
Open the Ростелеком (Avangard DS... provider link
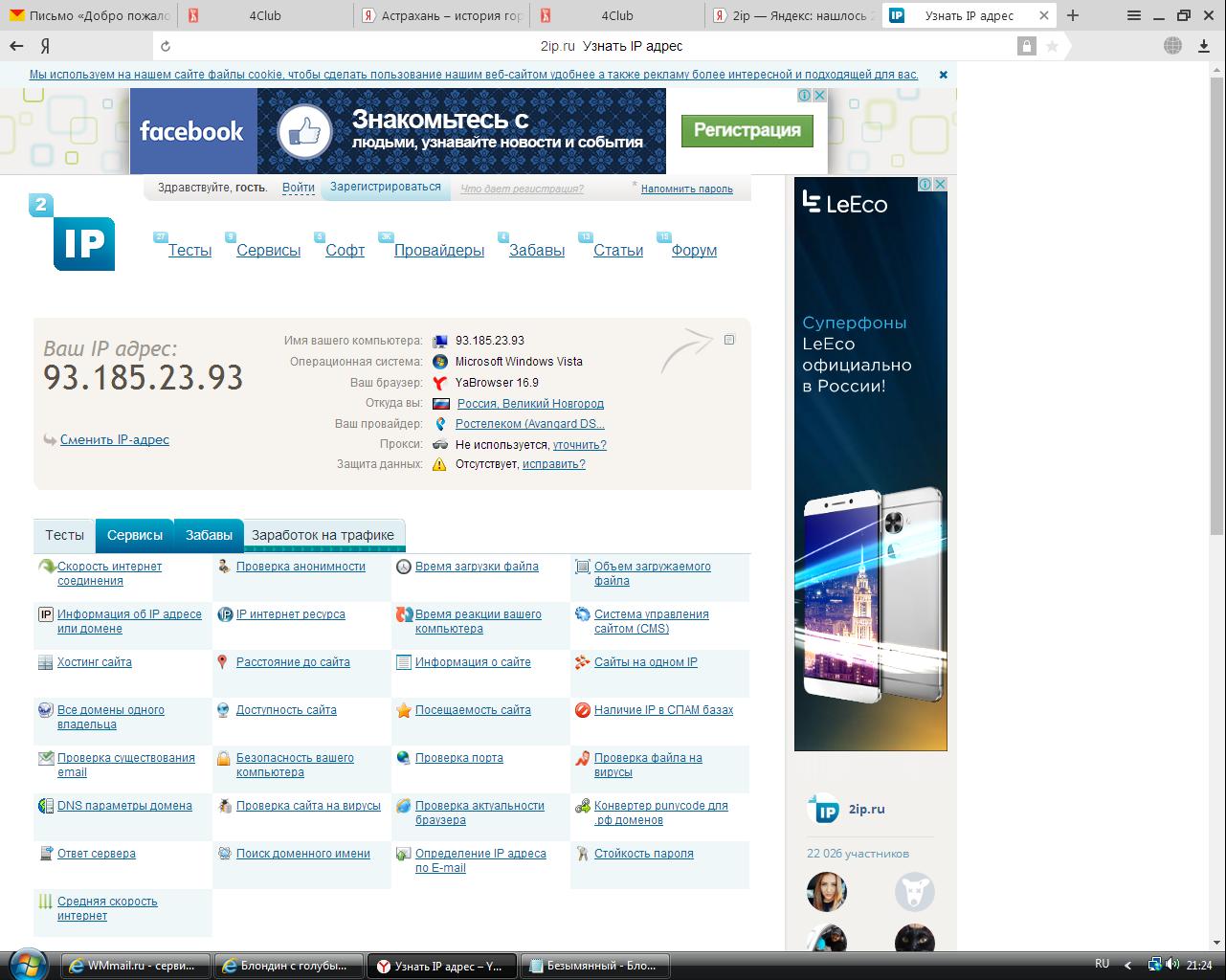(530, 424)
